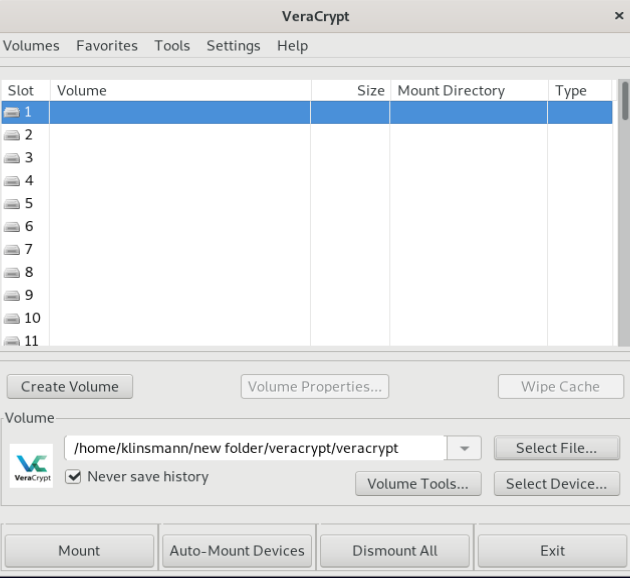Select the drive icon for slot 2
The height and width of the screenshot is (578, 630).
point(12,135)
